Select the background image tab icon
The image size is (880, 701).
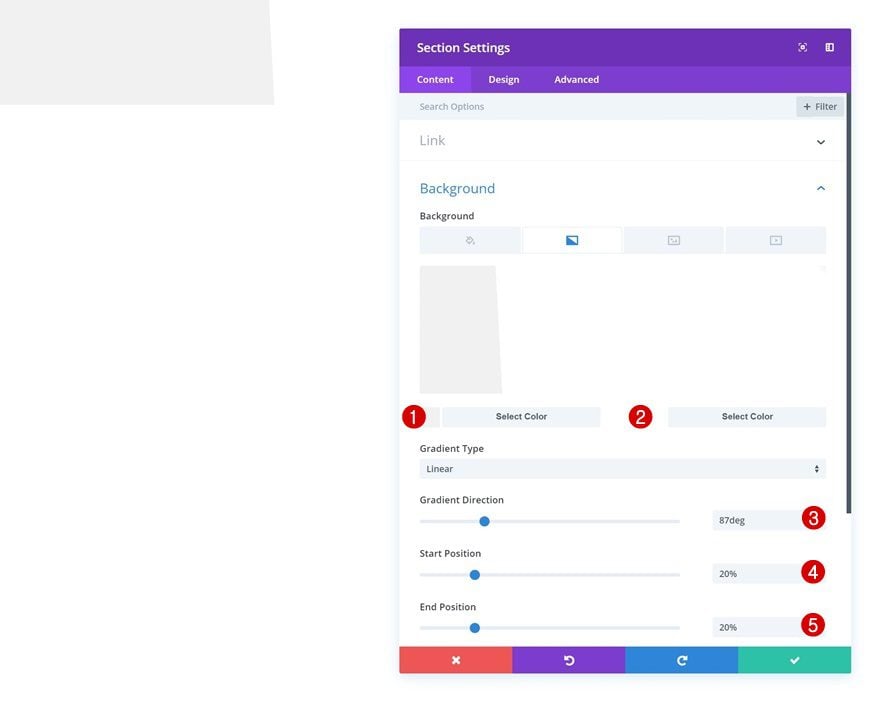(x=674, y=240)
